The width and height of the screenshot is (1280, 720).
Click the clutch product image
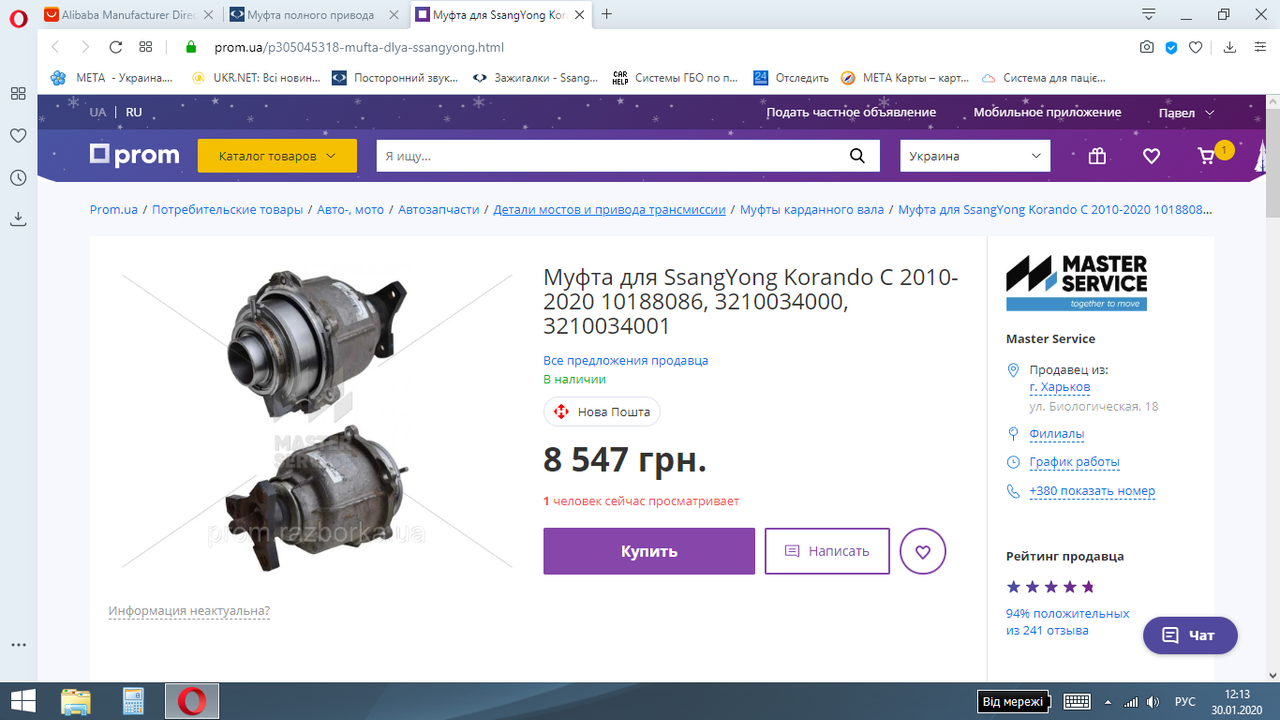coord(317,420)
